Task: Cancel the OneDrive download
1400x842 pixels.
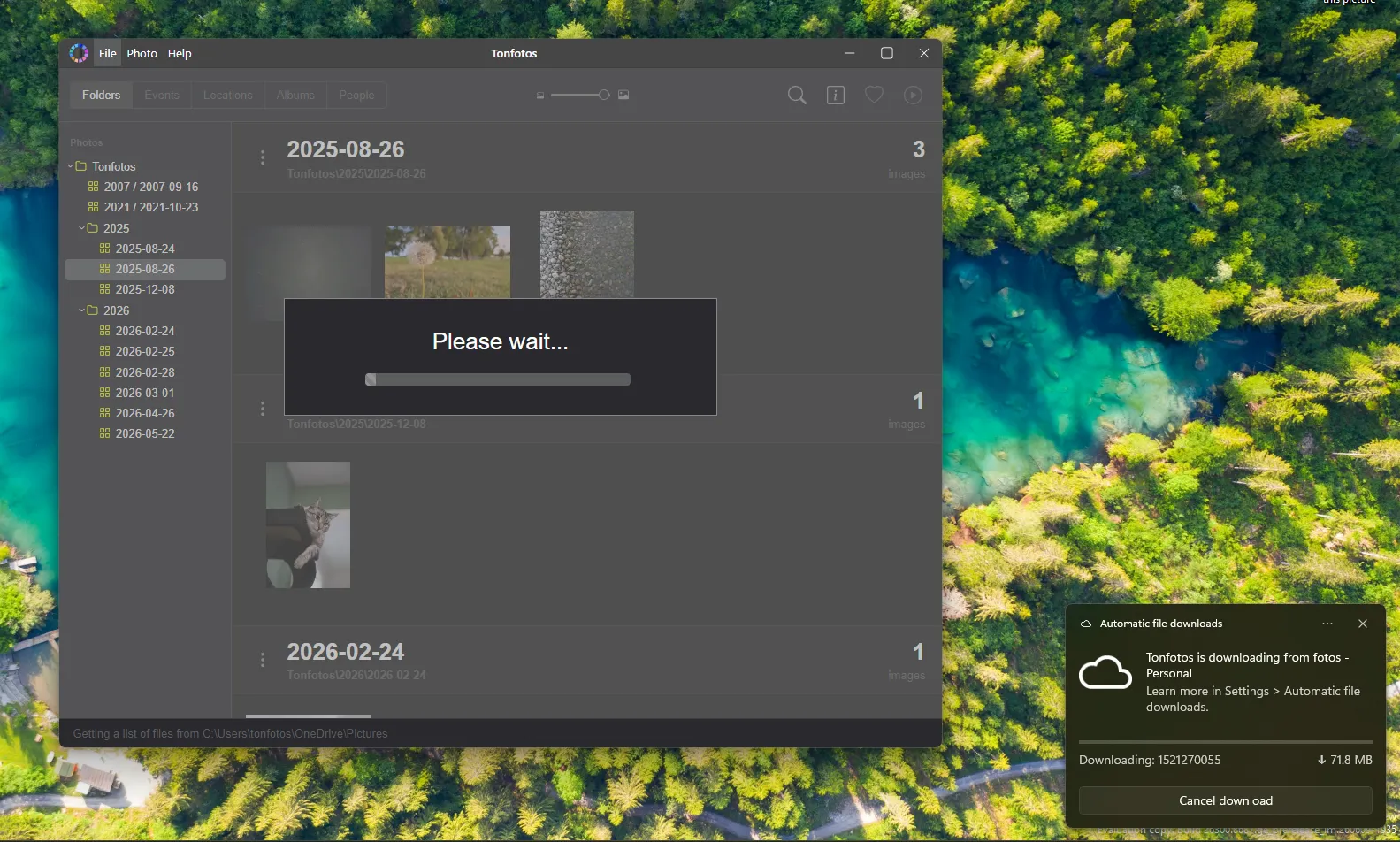Action: 1226,800
